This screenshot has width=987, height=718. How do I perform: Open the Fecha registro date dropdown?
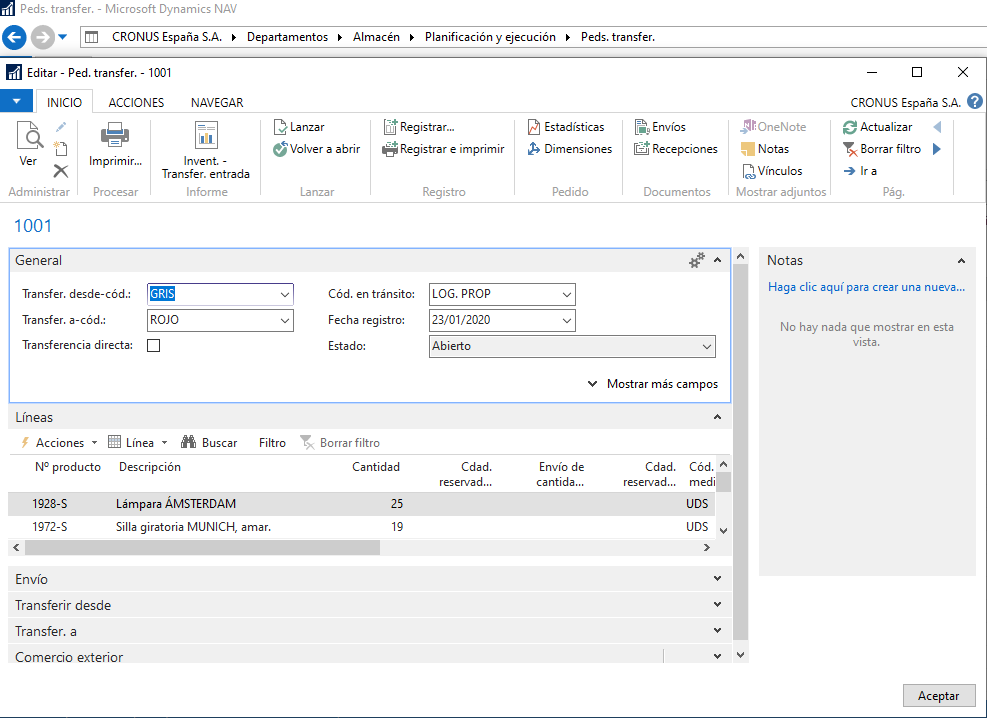click(x=567, y=320)
